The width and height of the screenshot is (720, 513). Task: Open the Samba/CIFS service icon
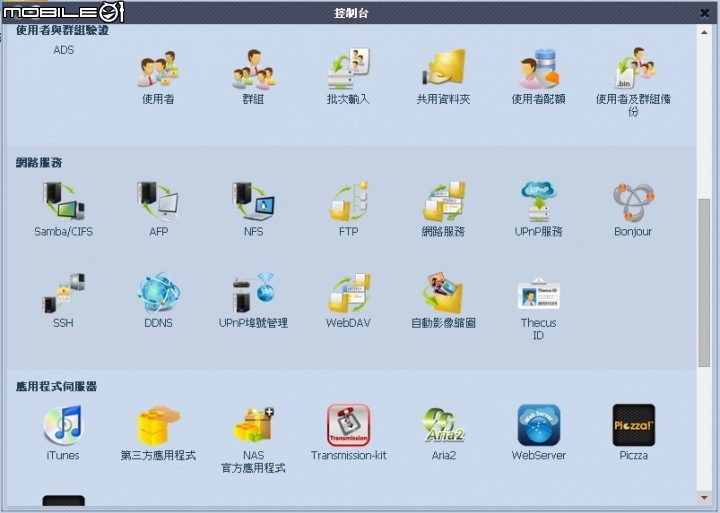pos(63,201)
